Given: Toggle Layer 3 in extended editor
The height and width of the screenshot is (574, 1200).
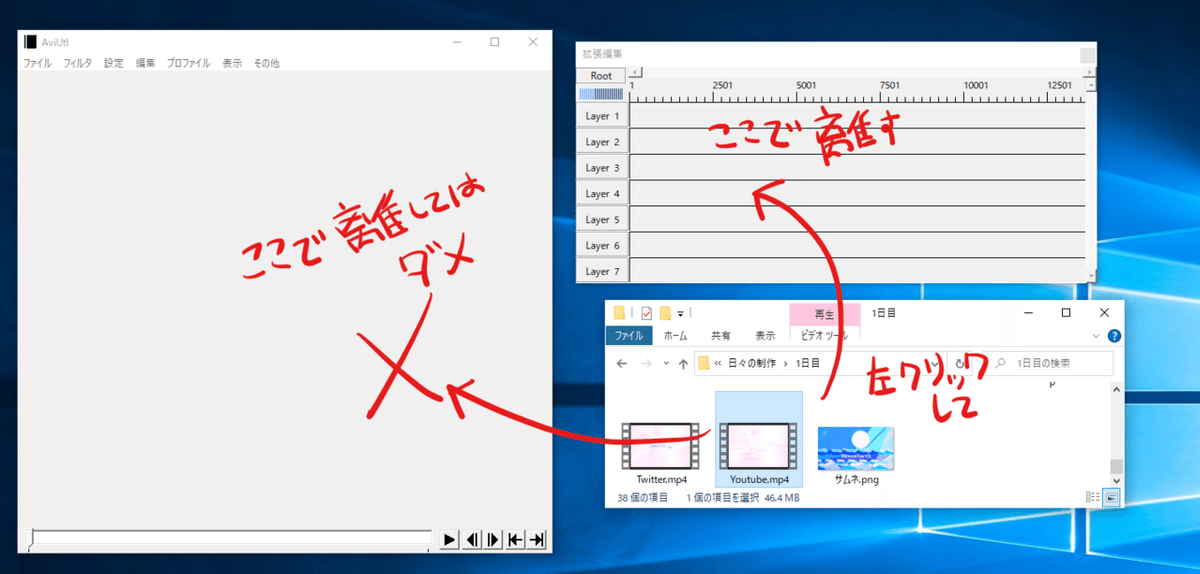Looking at the screenshot, I should point(603,168).
